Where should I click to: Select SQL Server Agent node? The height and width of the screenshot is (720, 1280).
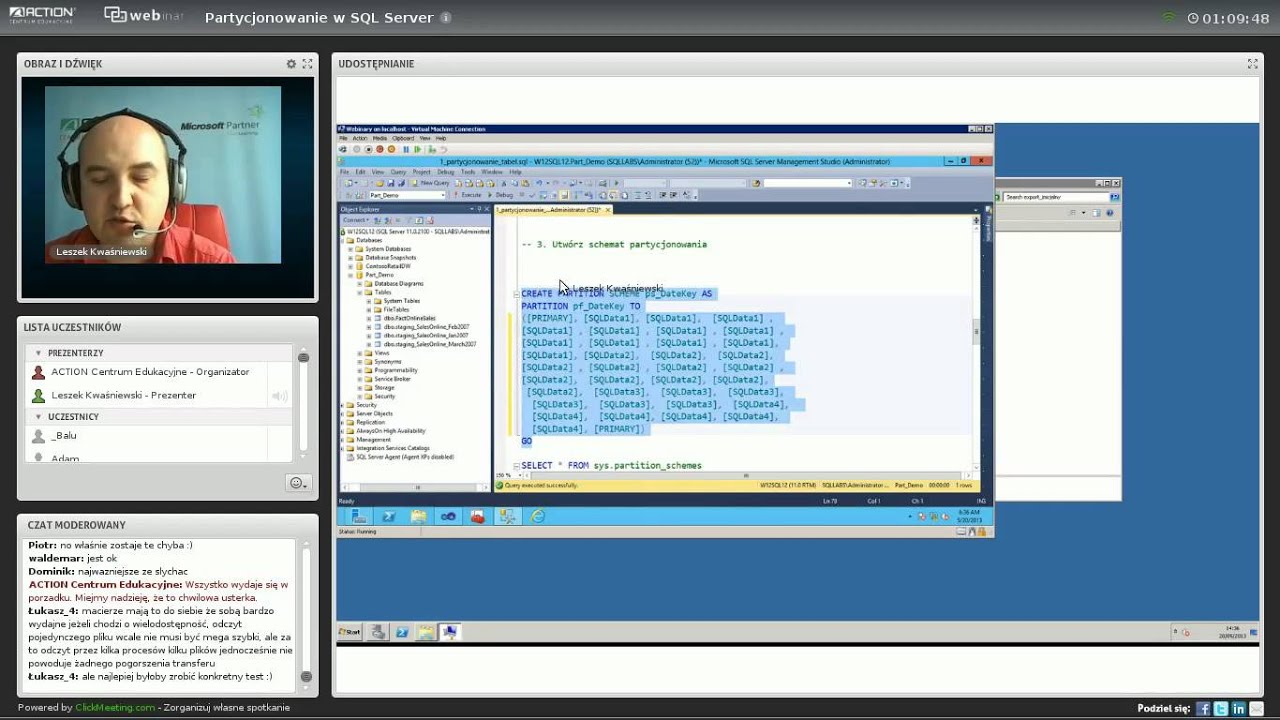point(405,457)
